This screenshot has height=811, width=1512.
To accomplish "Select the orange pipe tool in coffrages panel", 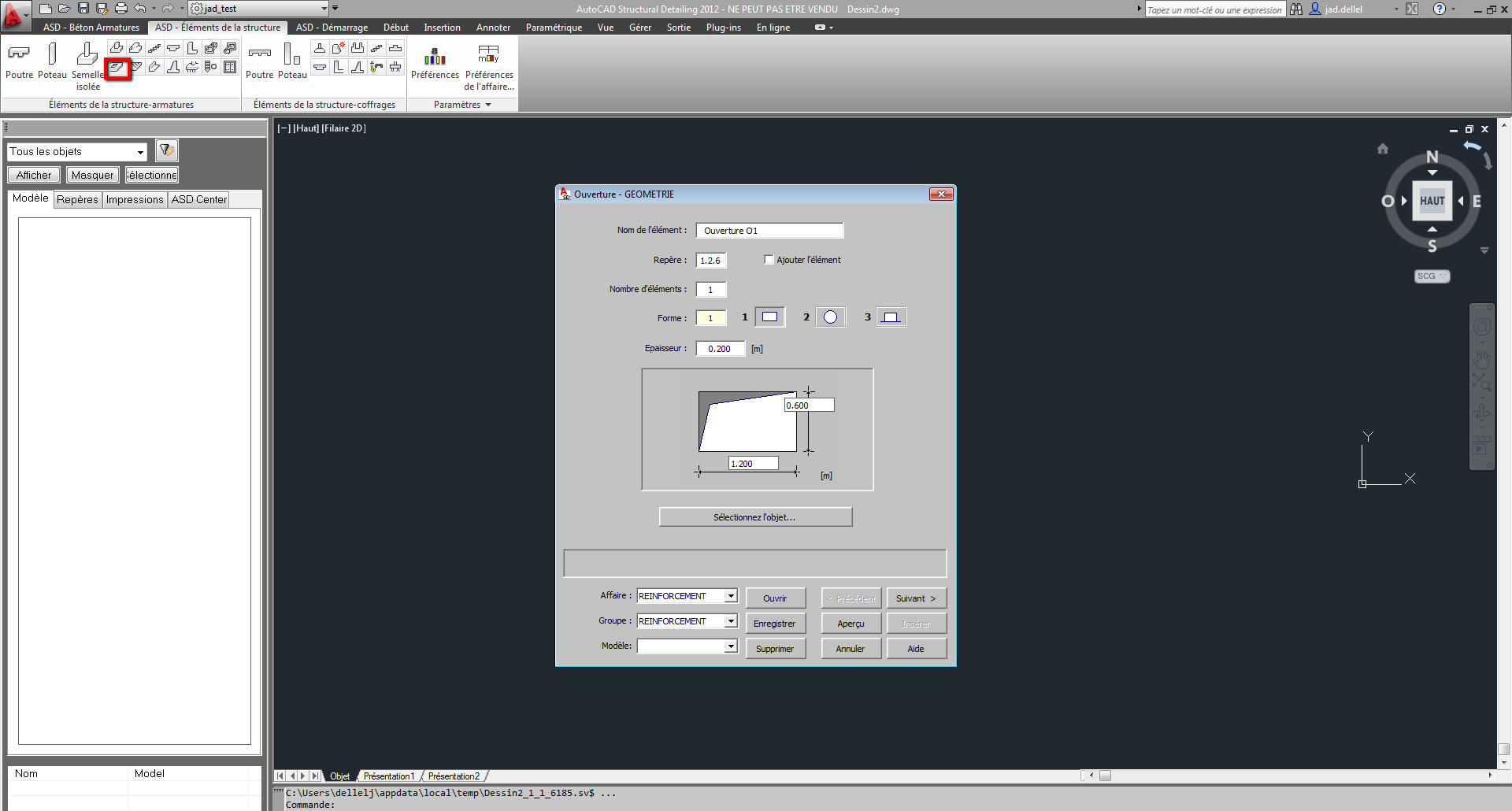I will click(x=376, y=67).
